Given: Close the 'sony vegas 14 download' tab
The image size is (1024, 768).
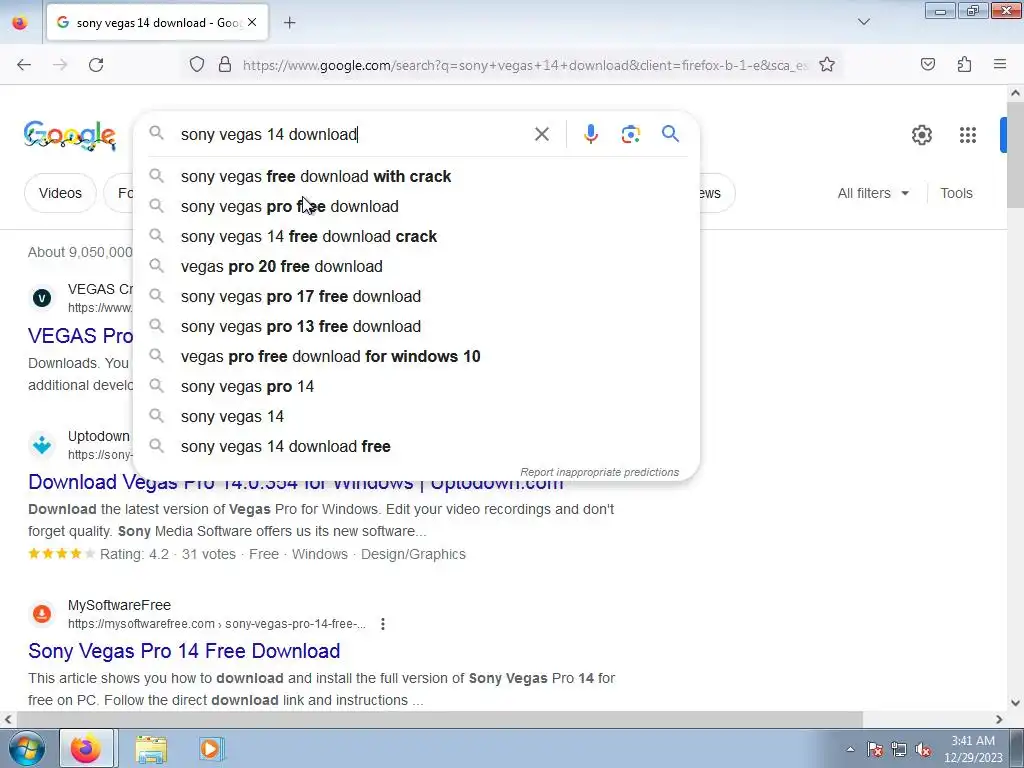Looking at the screenshot, I should [x=252, y=22].
